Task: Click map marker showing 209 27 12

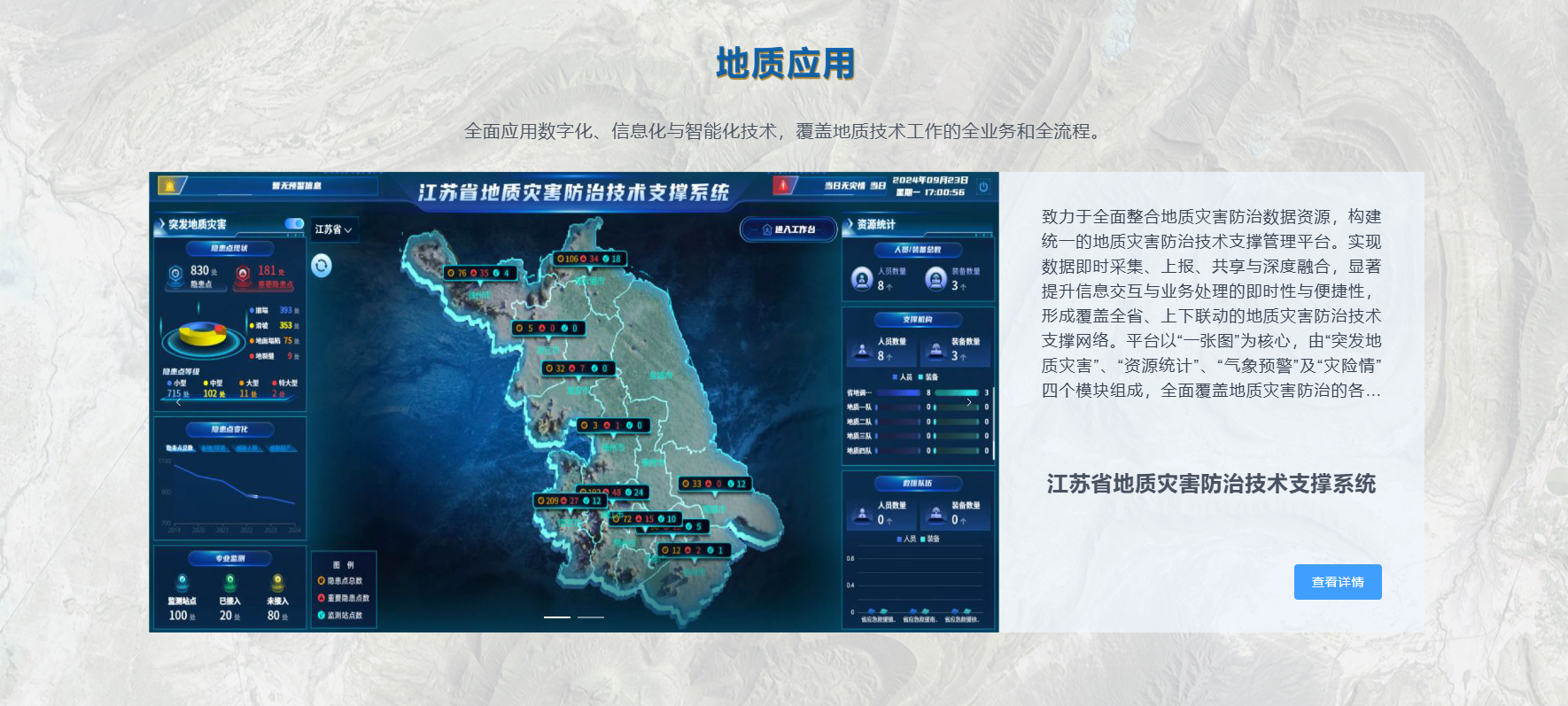Action: pyautogui.click(x=569, y=500)
